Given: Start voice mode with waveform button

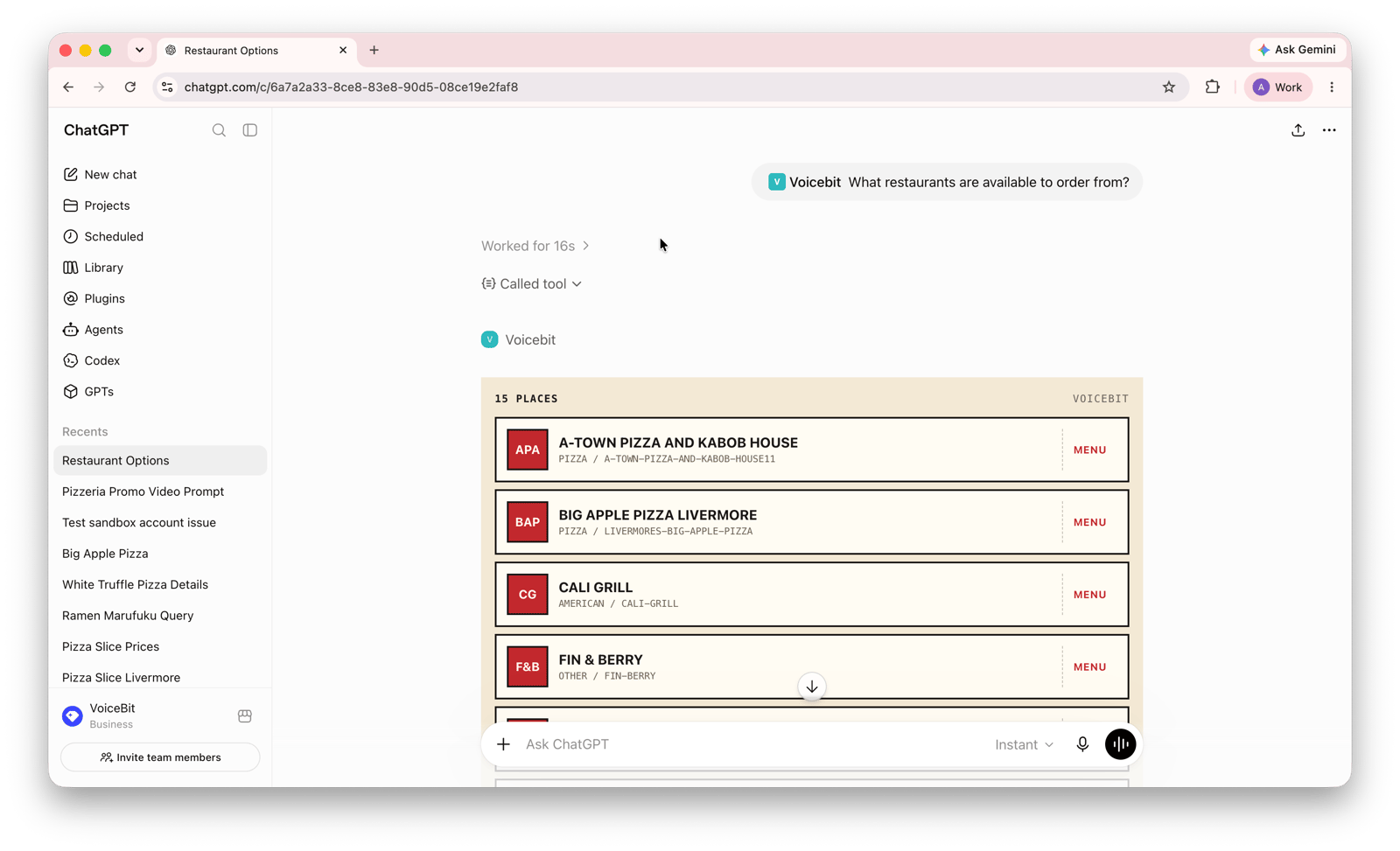Looking at the screenshot, I should pyautogui.click(x=1120, y=744).
